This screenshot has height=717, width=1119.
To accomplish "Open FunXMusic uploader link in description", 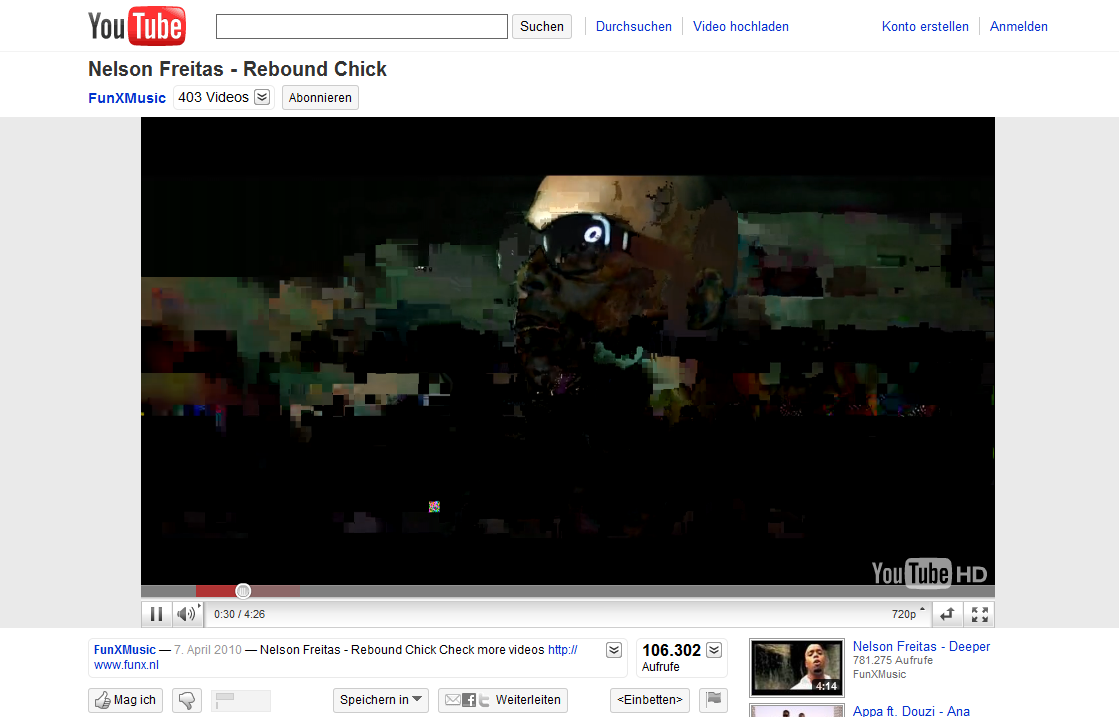I will pos(125,650).
